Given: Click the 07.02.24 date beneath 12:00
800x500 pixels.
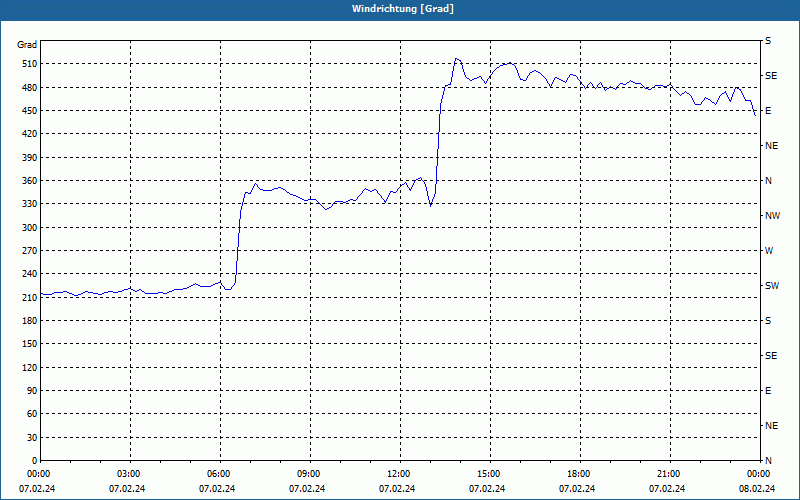Looking at the screenshot, I should 397,489.
